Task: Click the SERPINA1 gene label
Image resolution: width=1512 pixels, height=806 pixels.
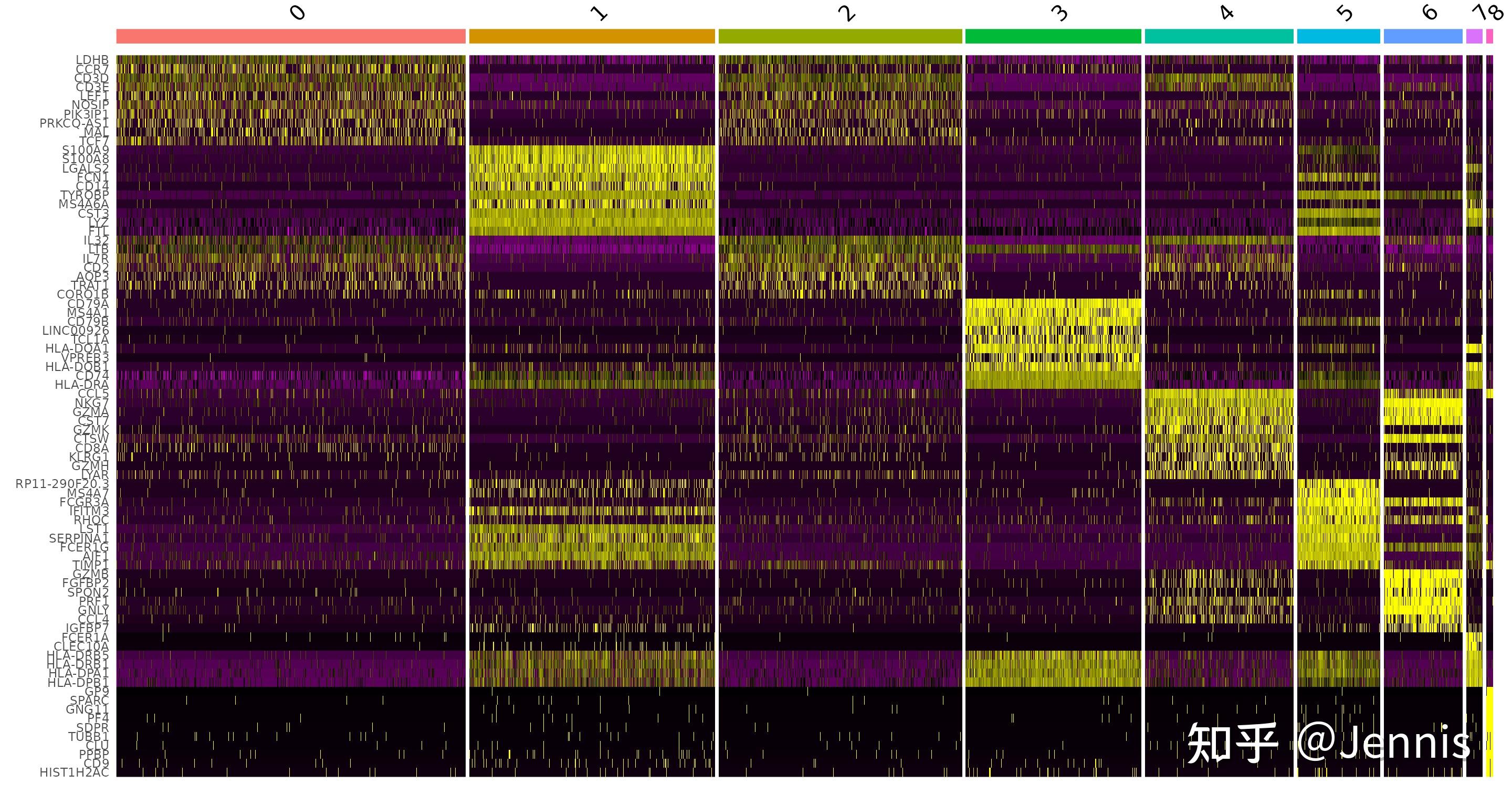Action: click(x=79, y=538)
